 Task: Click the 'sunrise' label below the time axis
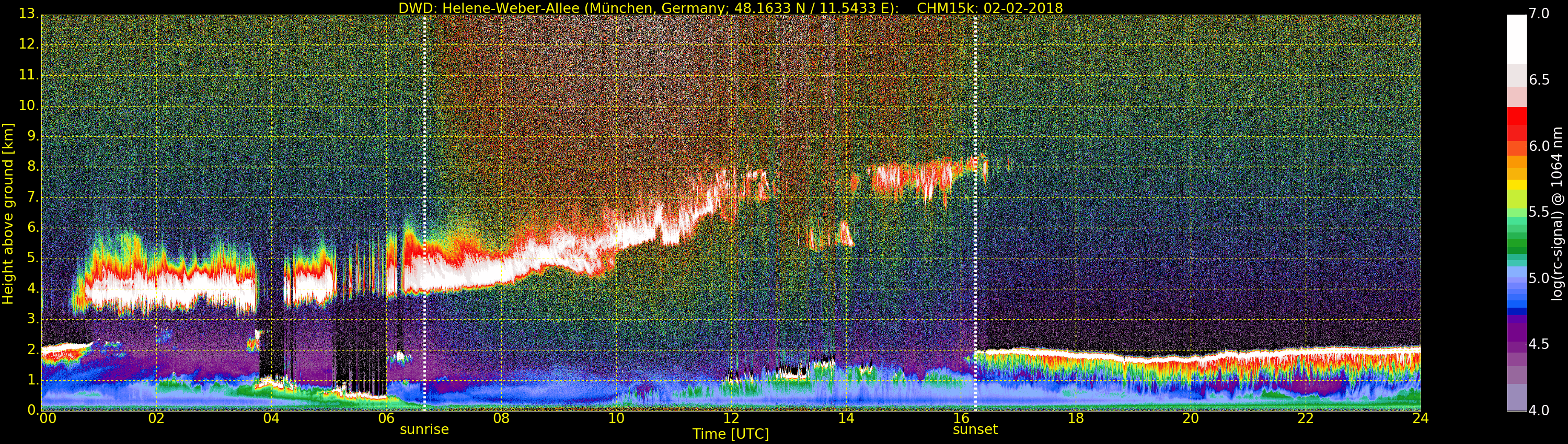(424, 429)
